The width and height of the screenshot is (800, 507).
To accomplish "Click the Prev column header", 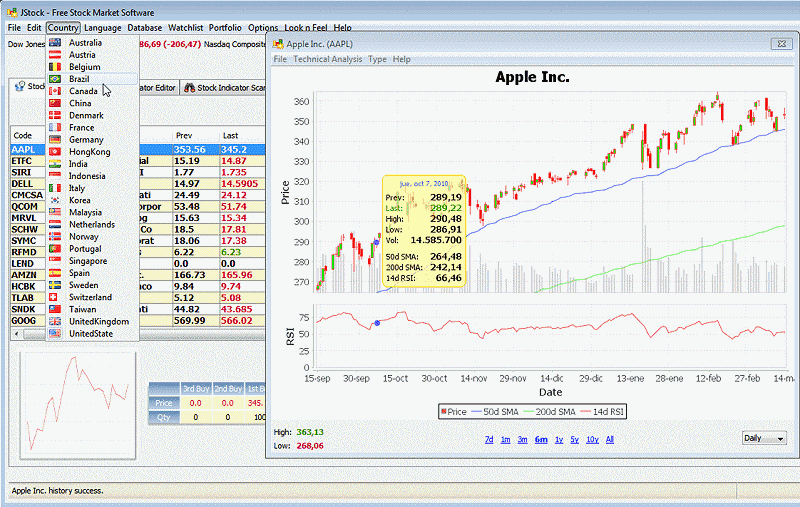I will (x=195, y=135).
